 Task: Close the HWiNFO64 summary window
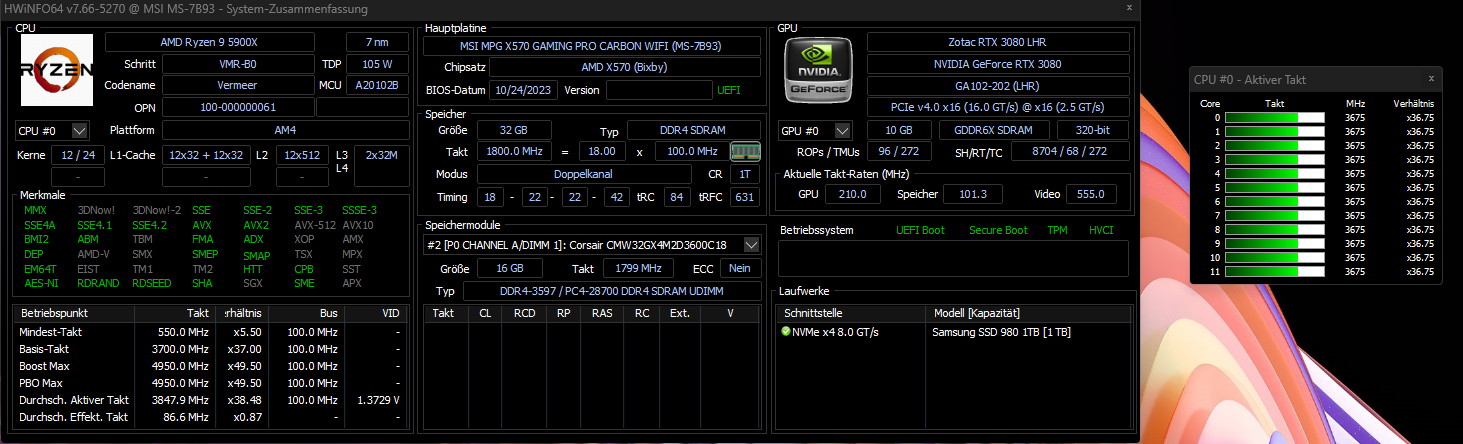[1129, 8]
